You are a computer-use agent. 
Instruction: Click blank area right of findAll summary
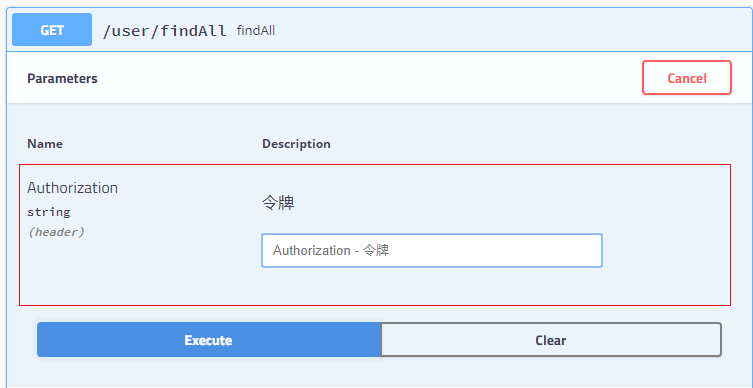tap(509, 31)
